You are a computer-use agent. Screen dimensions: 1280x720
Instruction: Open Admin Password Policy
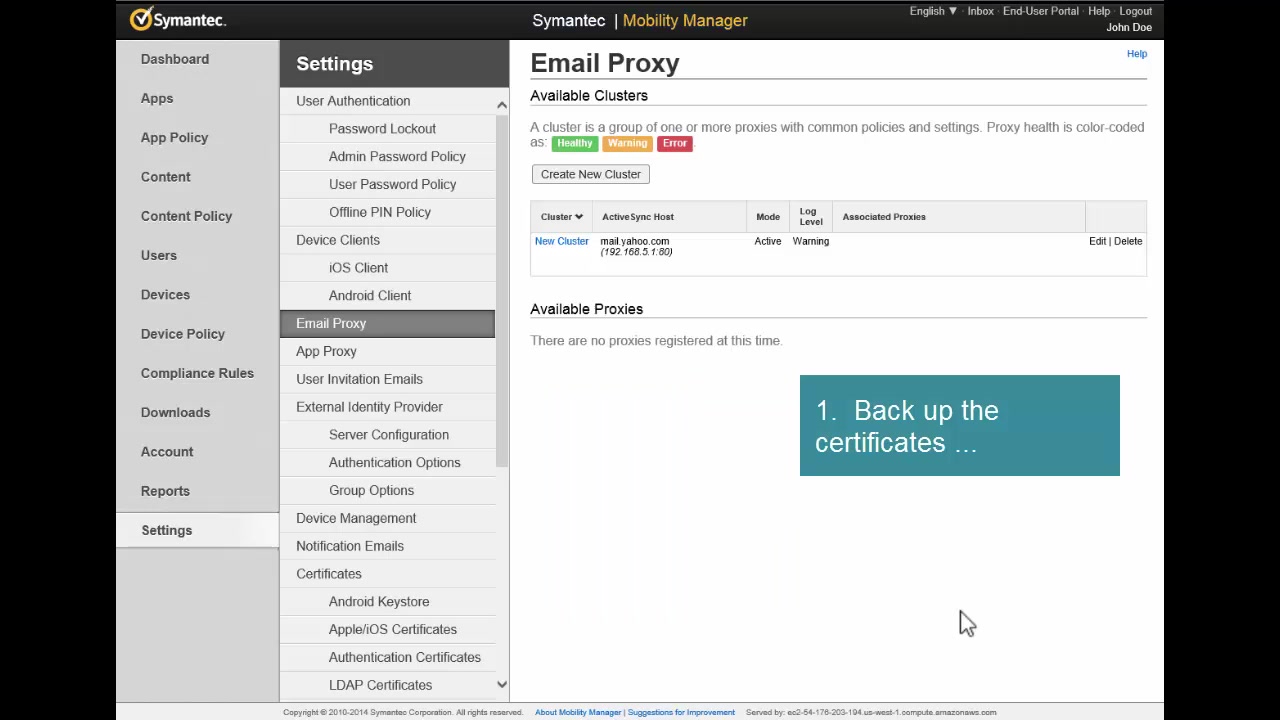click(397, 156)
